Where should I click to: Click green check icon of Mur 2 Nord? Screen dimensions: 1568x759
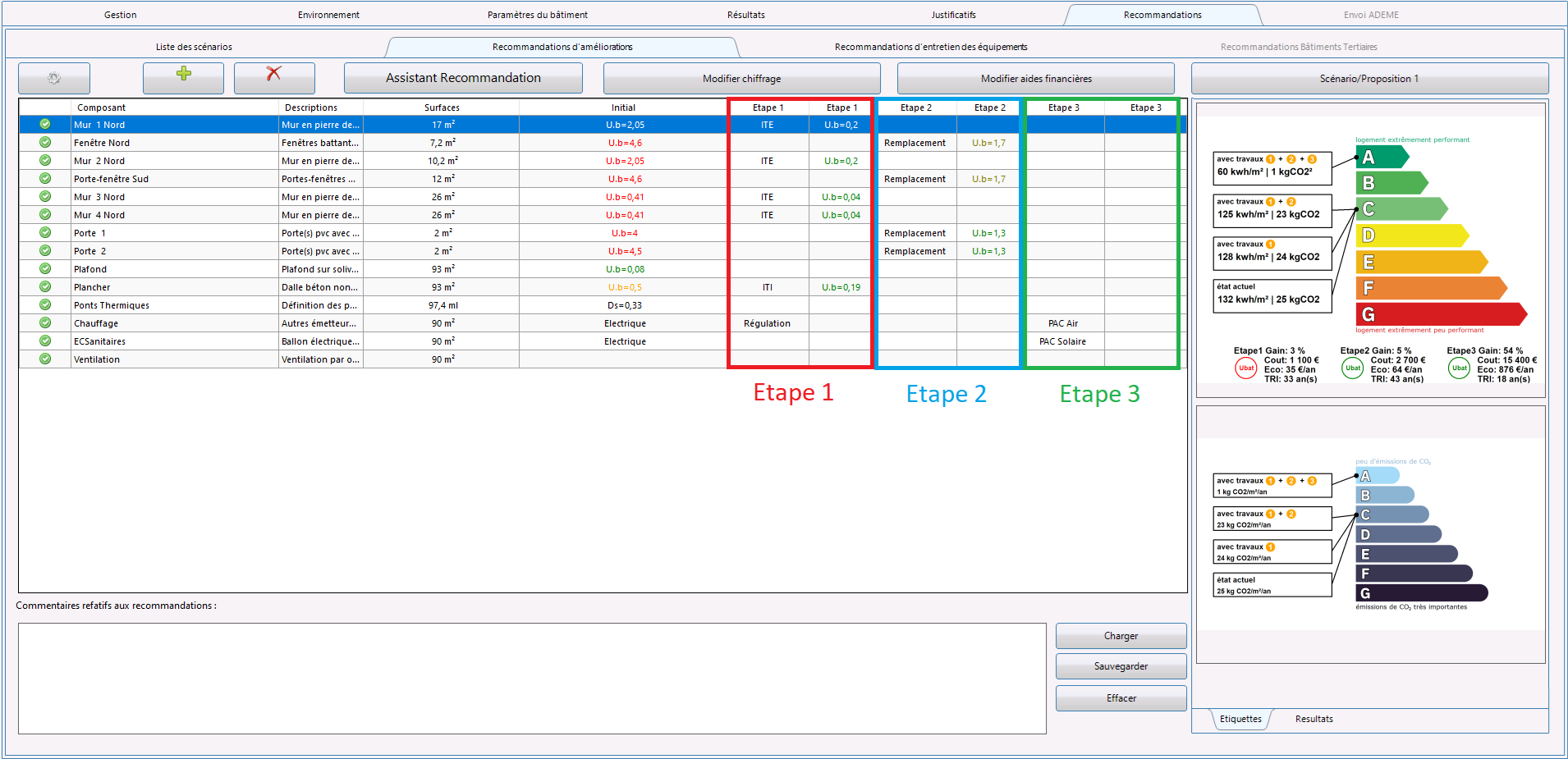[x=45, y=161]
